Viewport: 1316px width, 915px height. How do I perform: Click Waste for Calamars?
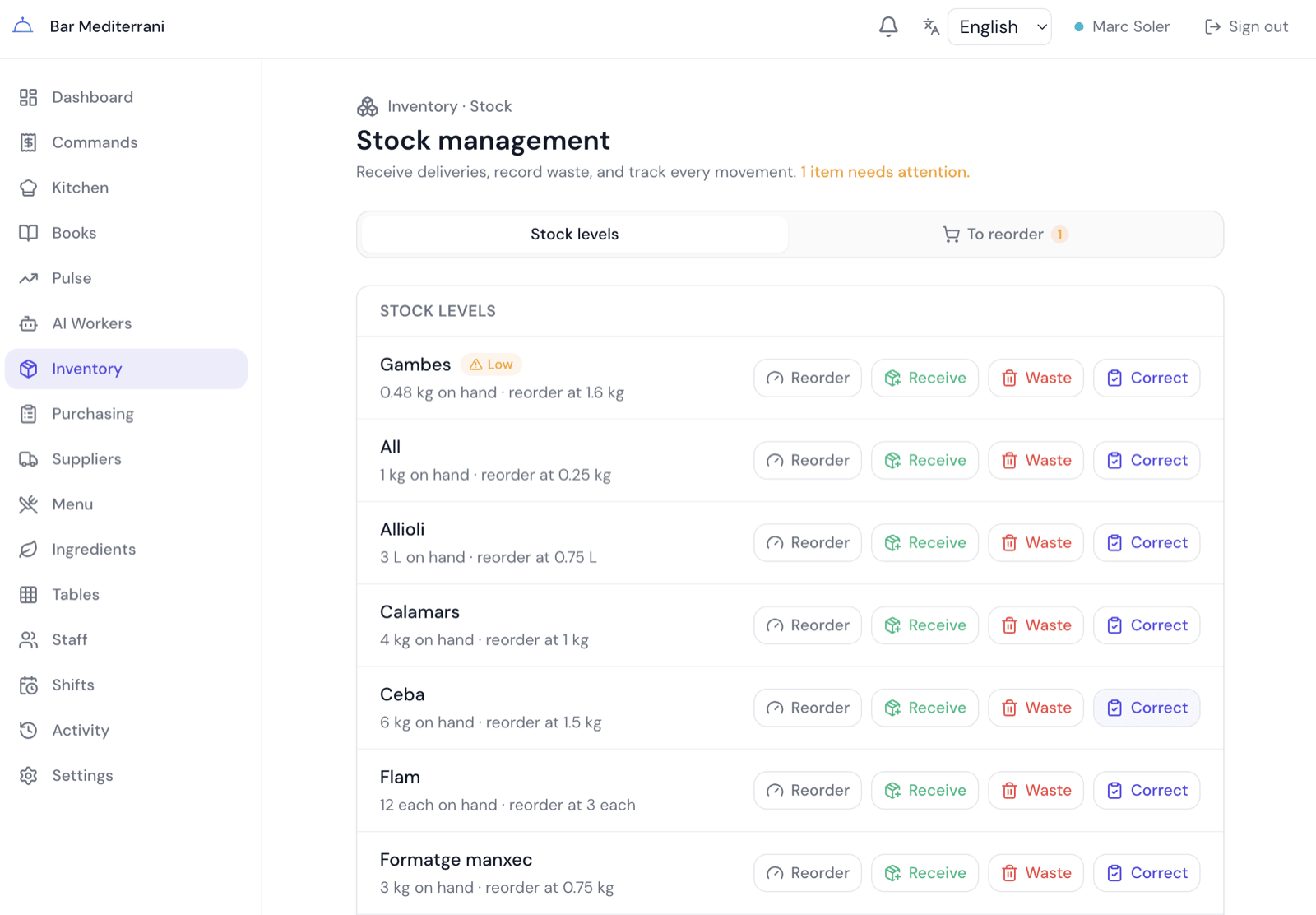pyautogui.click(x=1036, y=625)
